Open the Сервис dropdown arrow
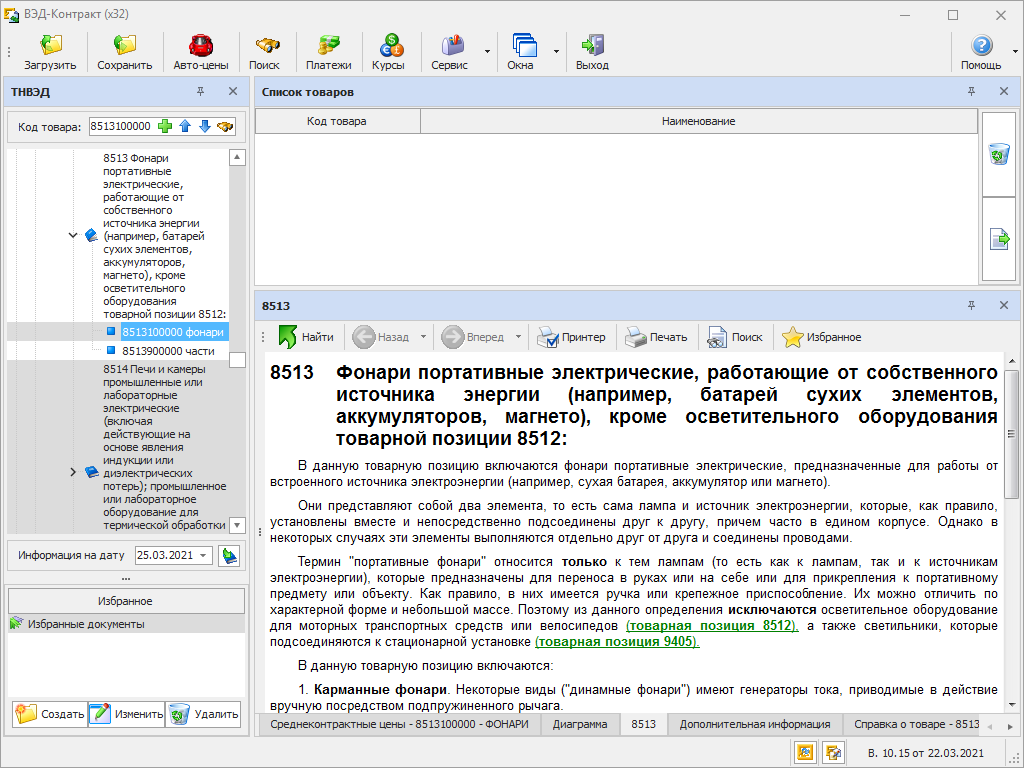Image resolution: width=1024 pixels, height=768 pixels. (487, 52)
